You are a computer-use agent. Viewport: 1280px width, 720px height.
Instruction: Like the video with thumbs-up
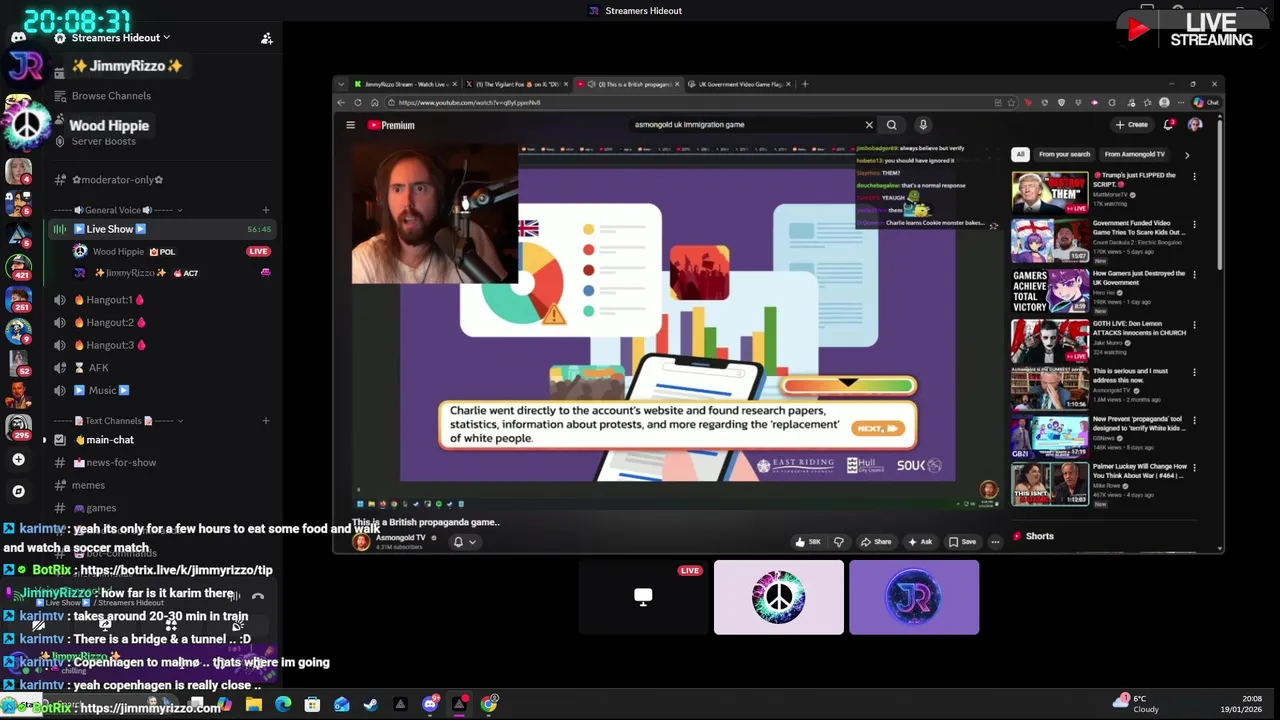809,542
